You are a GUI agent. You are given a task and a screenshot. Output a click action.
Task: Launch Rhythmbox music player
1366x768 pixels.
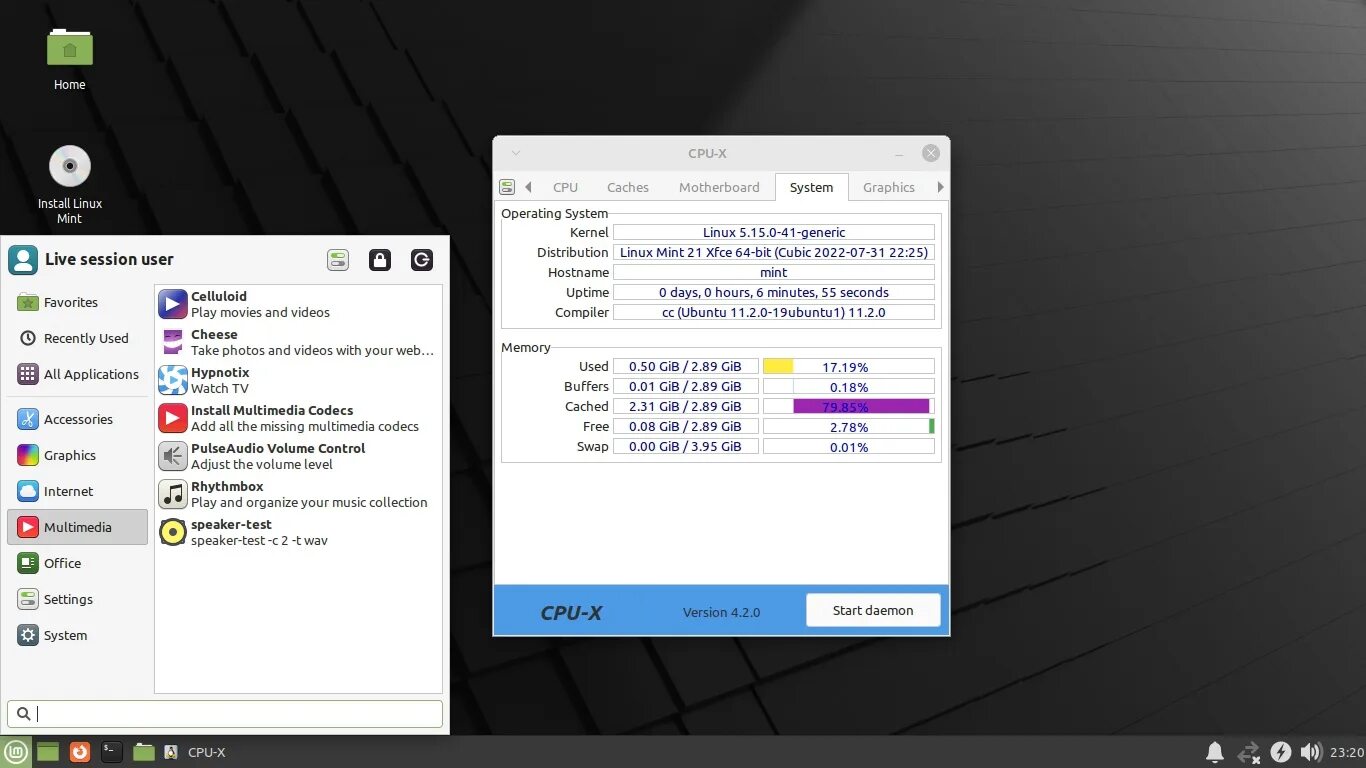click(x=298, y=494)
